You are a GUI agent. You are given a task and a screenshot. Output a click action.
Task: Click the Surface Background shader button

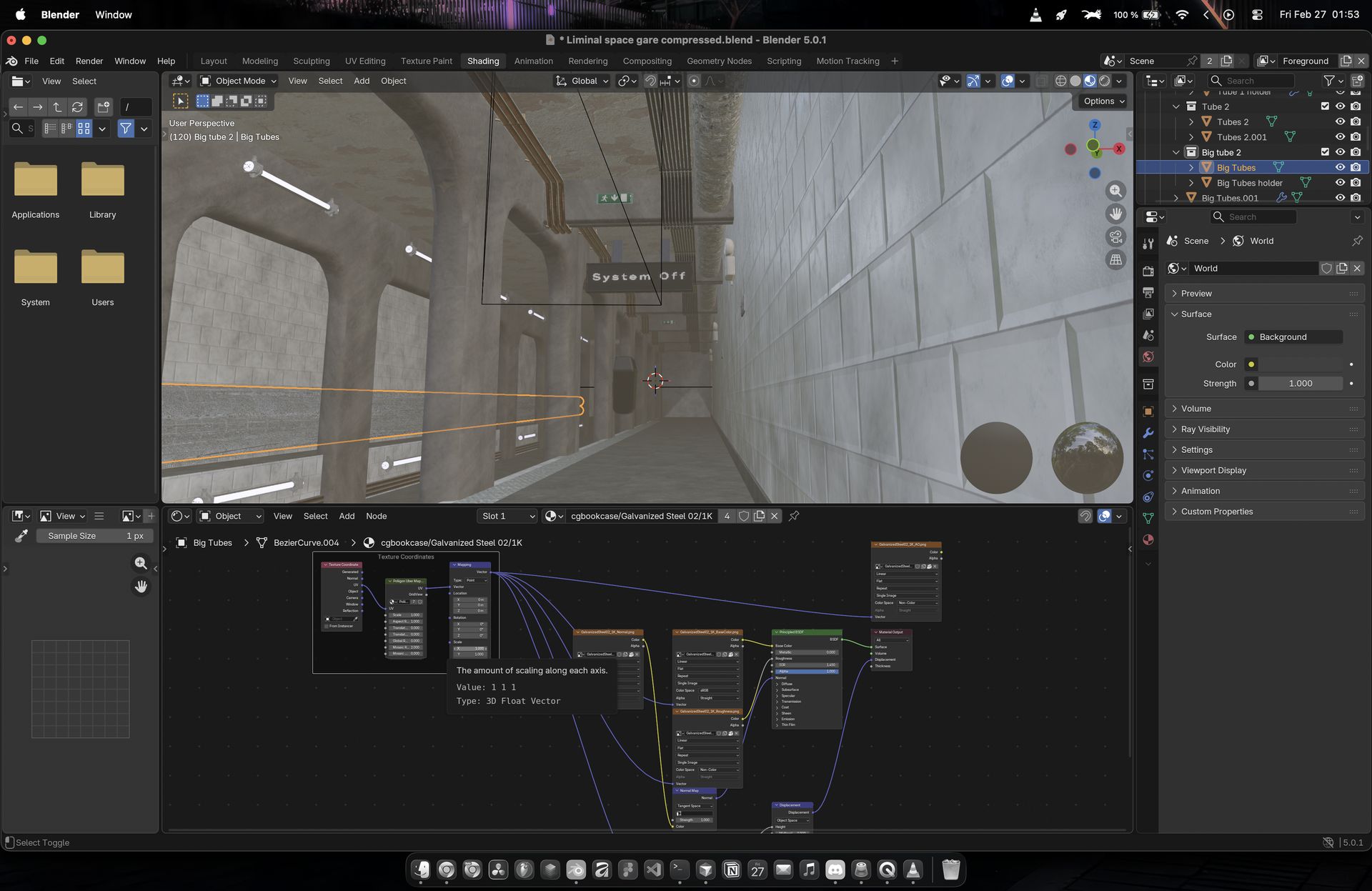[1293, 337]
